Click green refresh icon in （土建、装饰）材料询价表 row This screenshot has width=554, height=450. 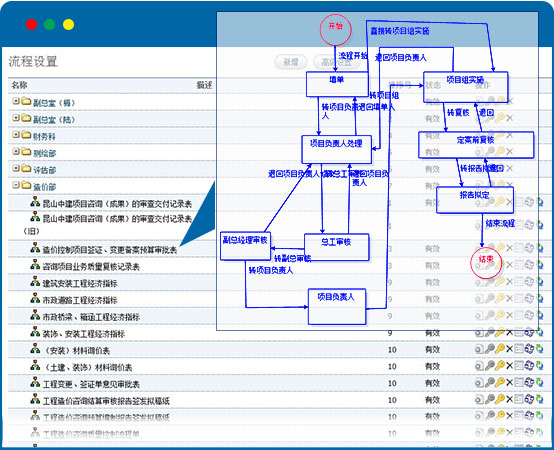[540, 366]
